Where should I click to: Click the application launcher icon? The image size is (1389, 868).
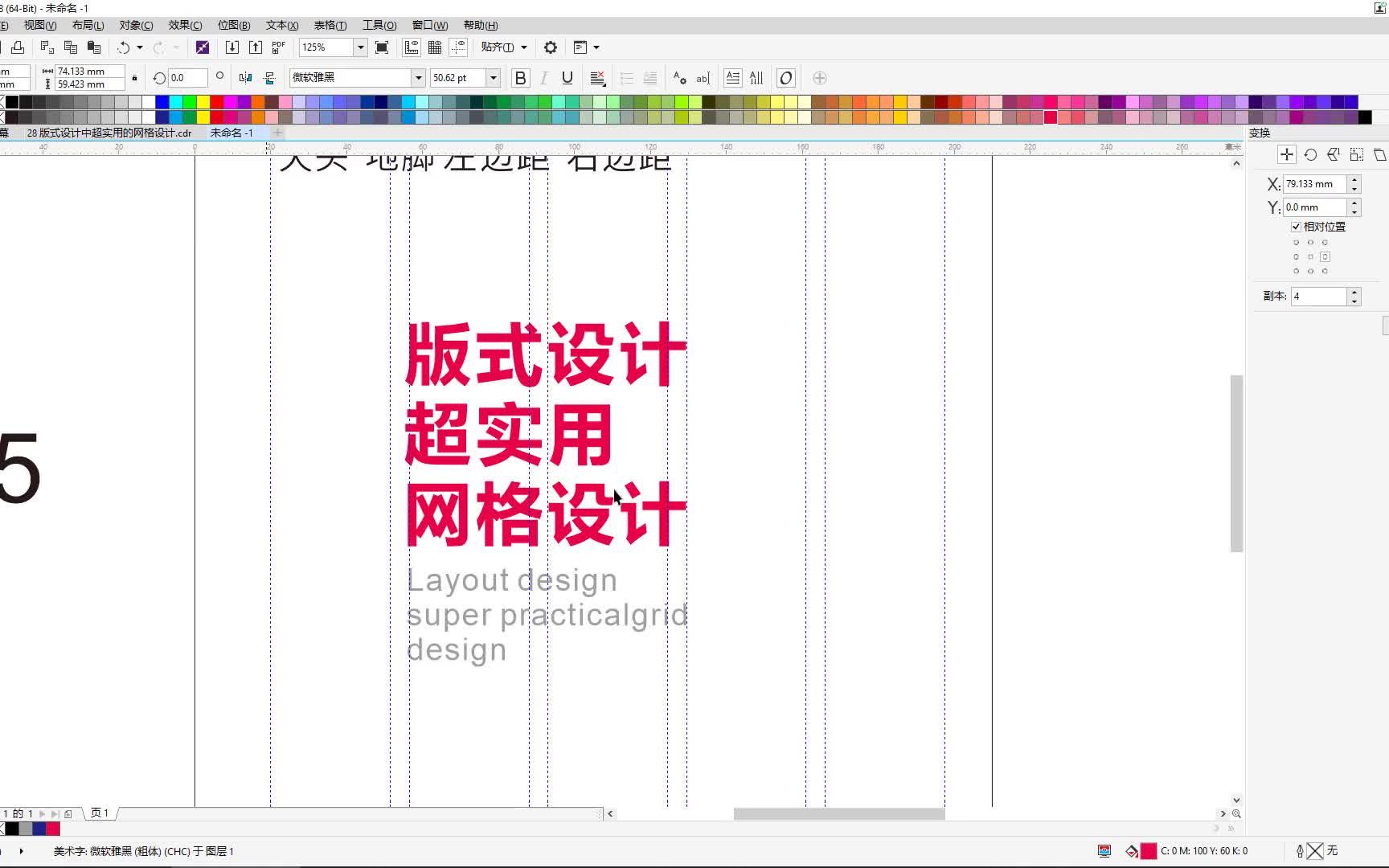[580, 47]
